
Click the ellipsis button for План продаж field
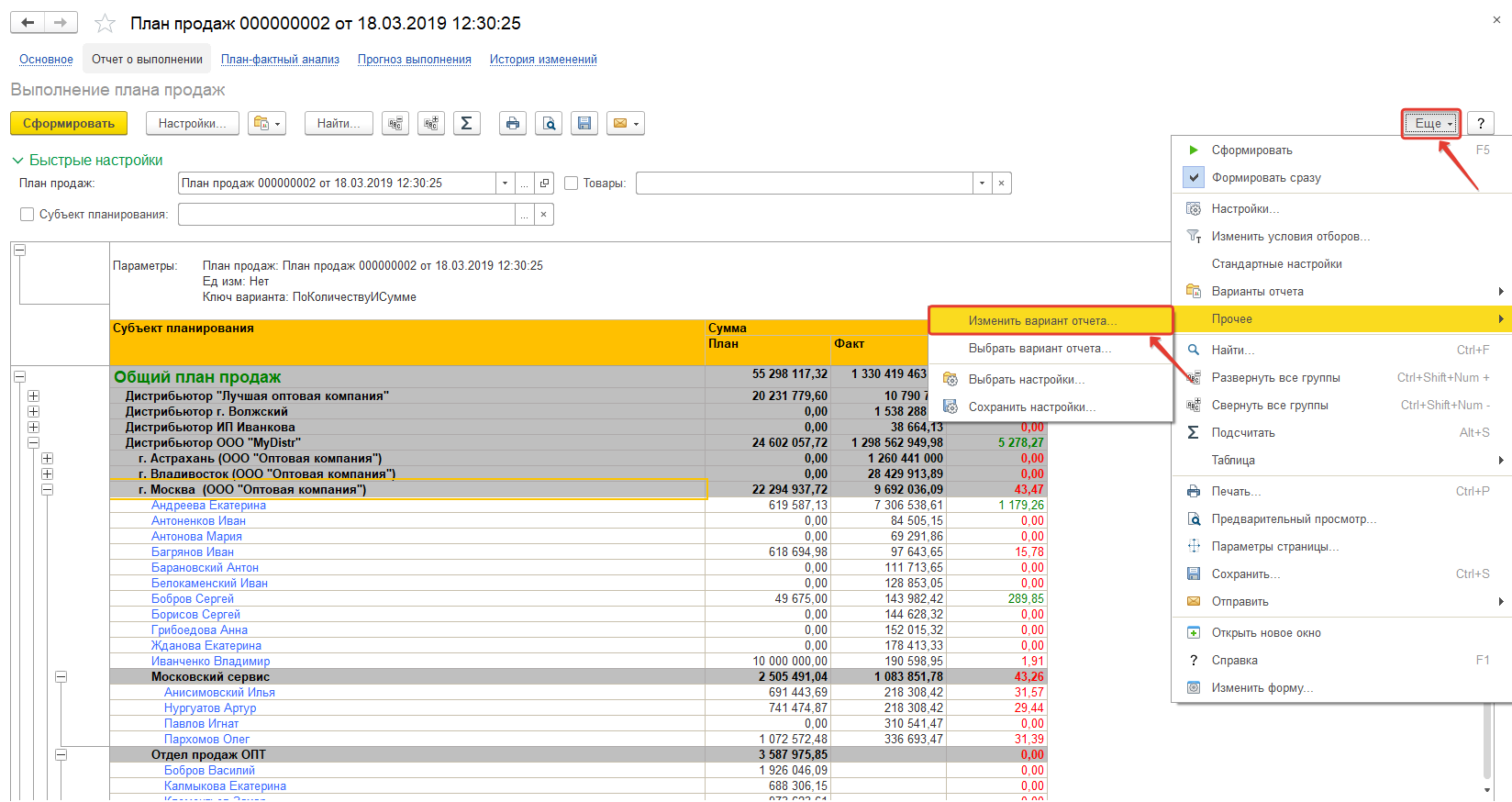525,184
